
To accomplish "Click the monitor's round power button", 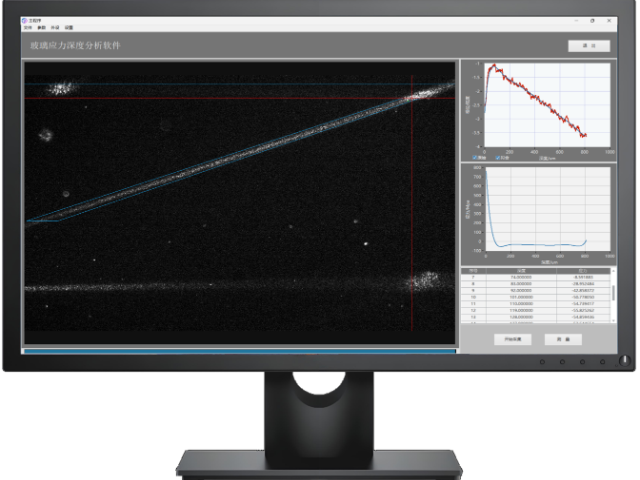I will (x=625, y=361).
